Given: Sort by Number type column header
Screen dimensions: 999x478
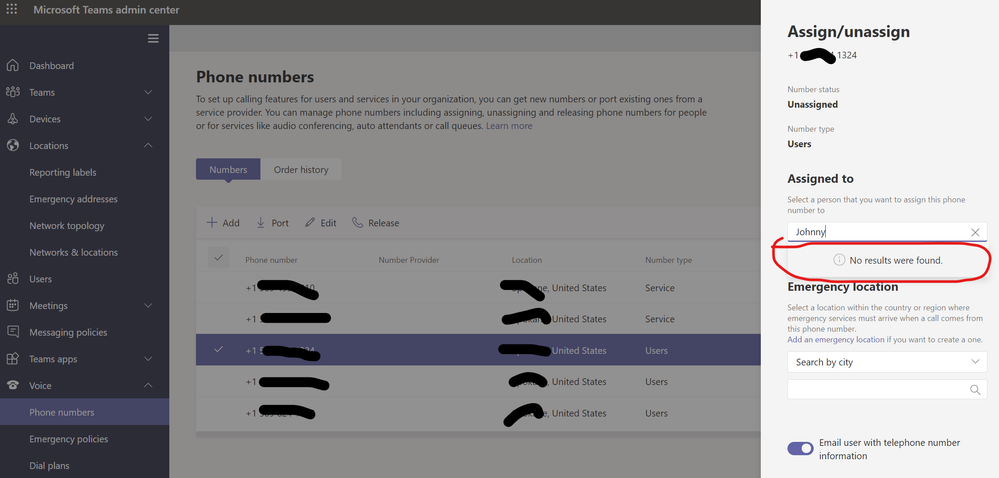Looking at the screenshot, I should click(668, 260).
